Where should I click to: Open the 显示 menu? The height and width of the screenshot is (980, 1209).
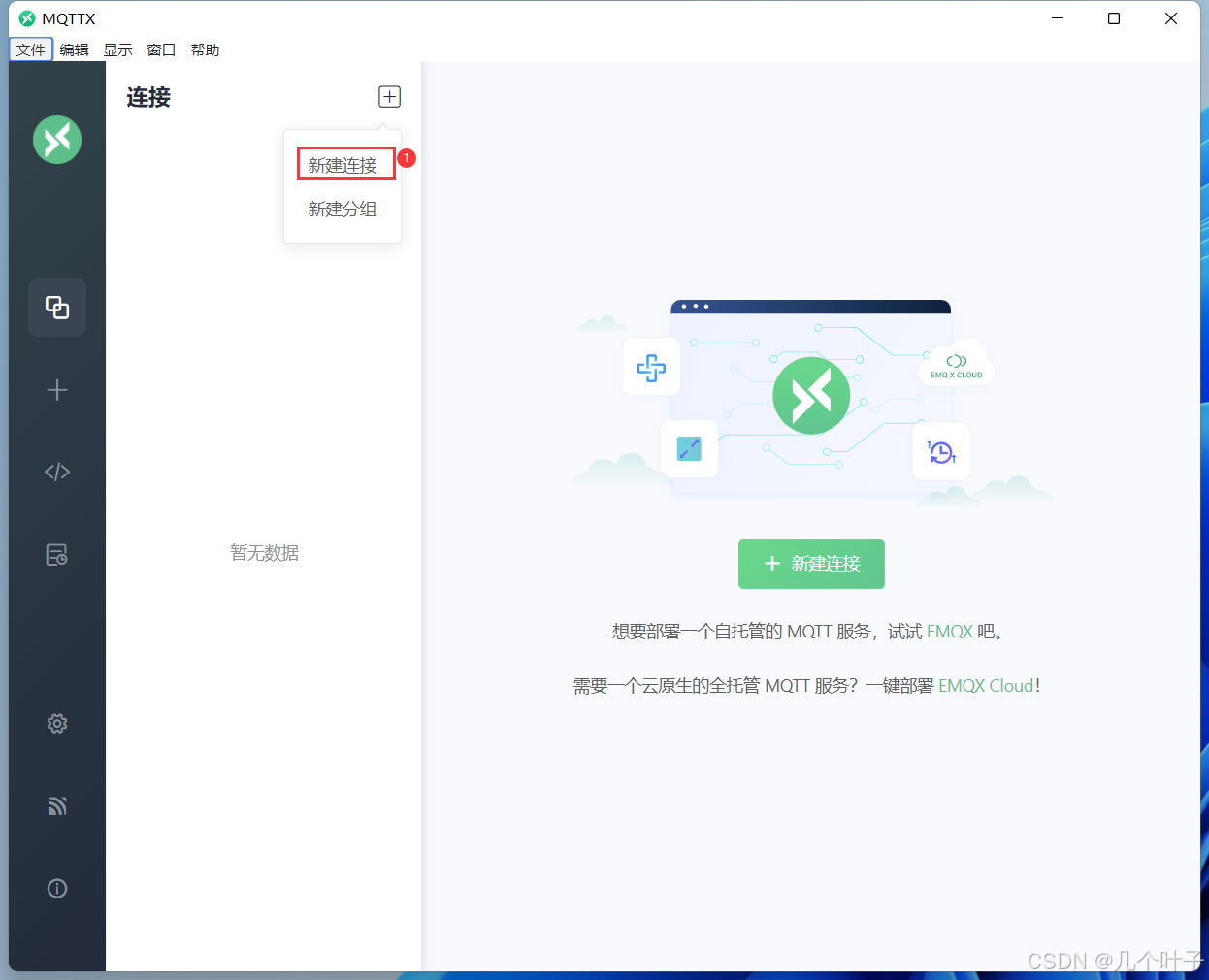pos(118,49)
